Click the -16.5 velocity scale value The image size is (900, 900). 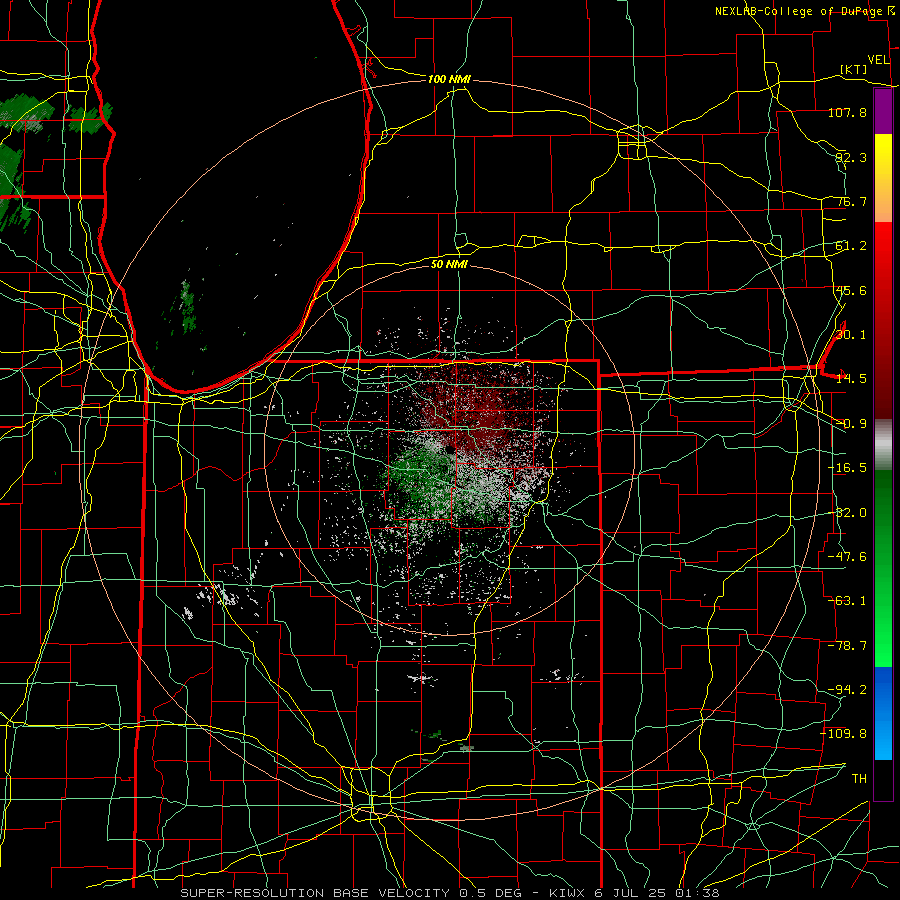[847, 468]
